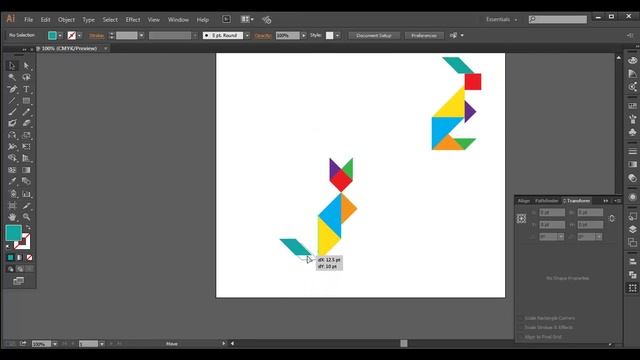
Task: Swap Fill and Stroke arrows
Action: point(28,228)
